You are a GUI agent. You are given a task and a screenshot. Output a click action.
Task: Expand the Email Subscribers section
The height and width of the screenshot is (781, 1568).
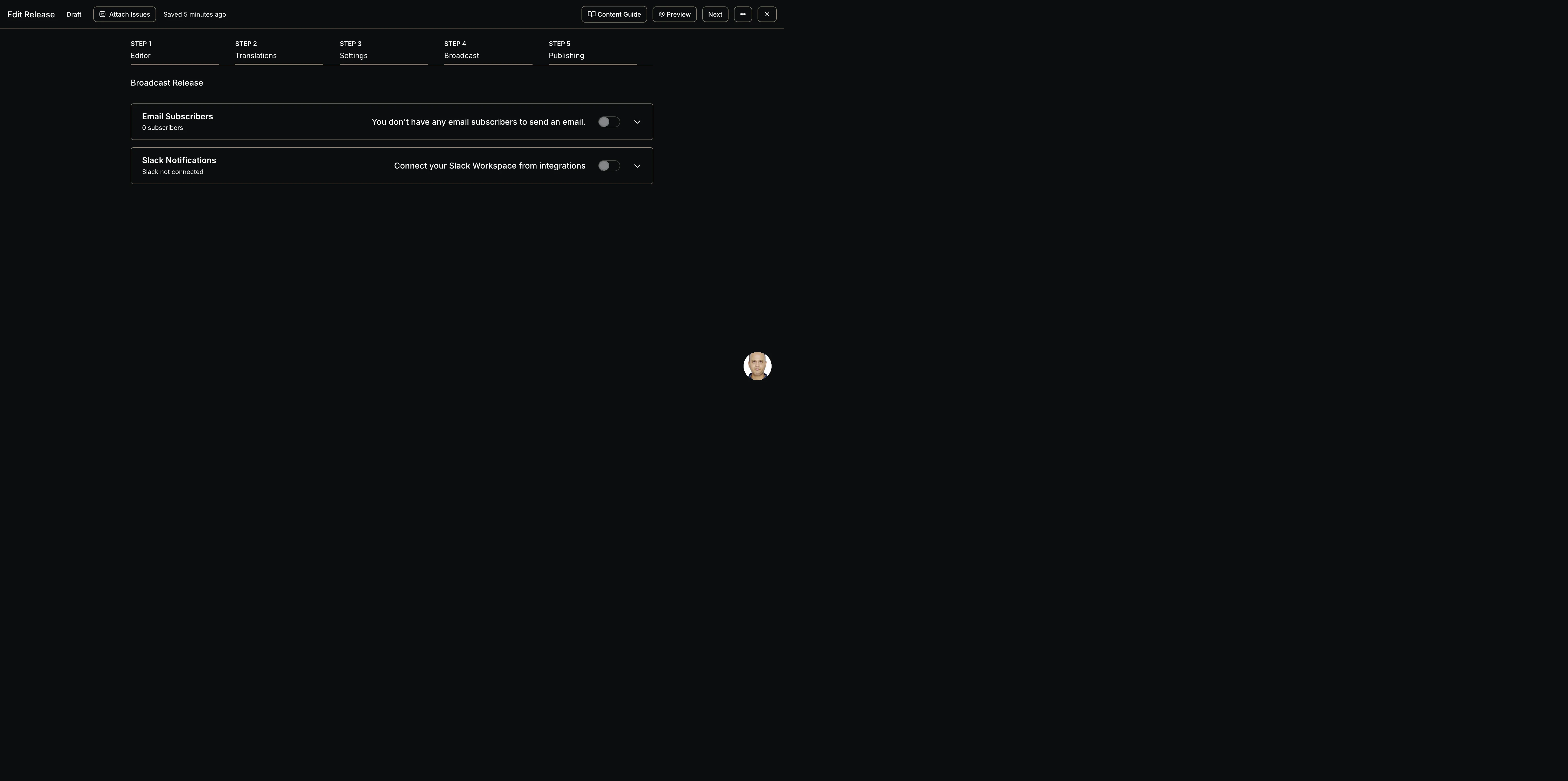637,122
